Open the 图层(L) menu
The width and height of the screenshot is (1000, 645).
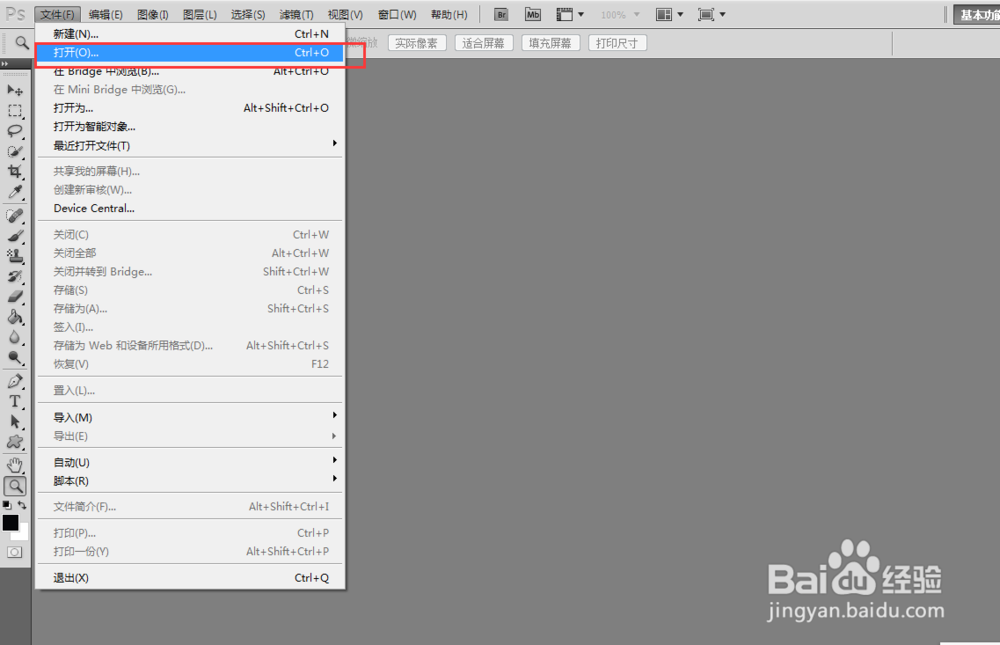point(200,15)
